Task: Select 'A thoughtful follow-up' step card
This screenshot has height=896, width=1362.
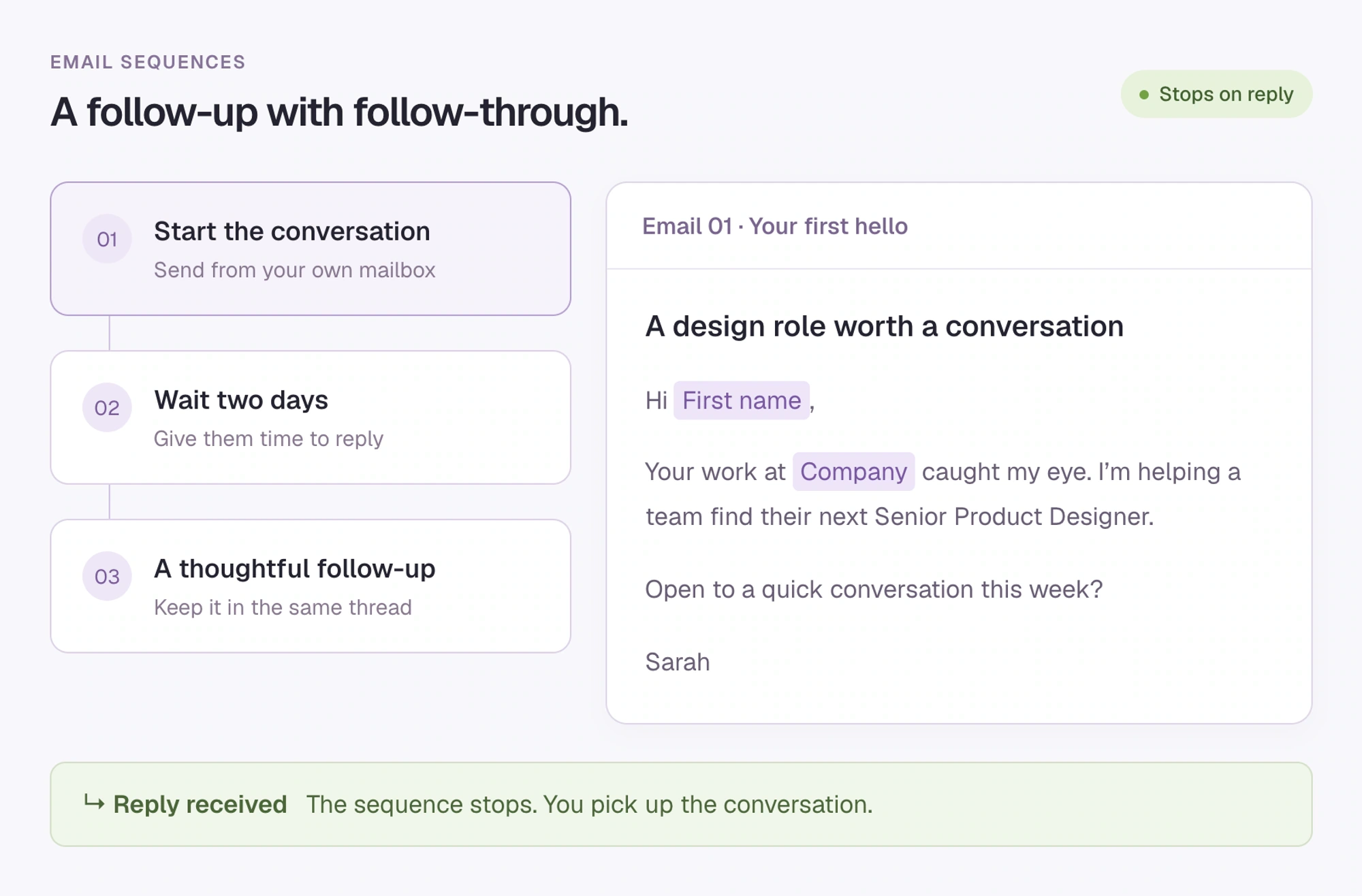Action: 311,586
